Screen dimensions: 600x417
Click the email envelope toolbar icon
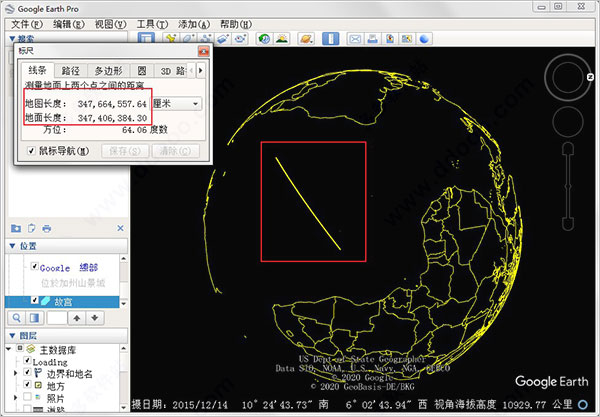(x=355, y=39)
